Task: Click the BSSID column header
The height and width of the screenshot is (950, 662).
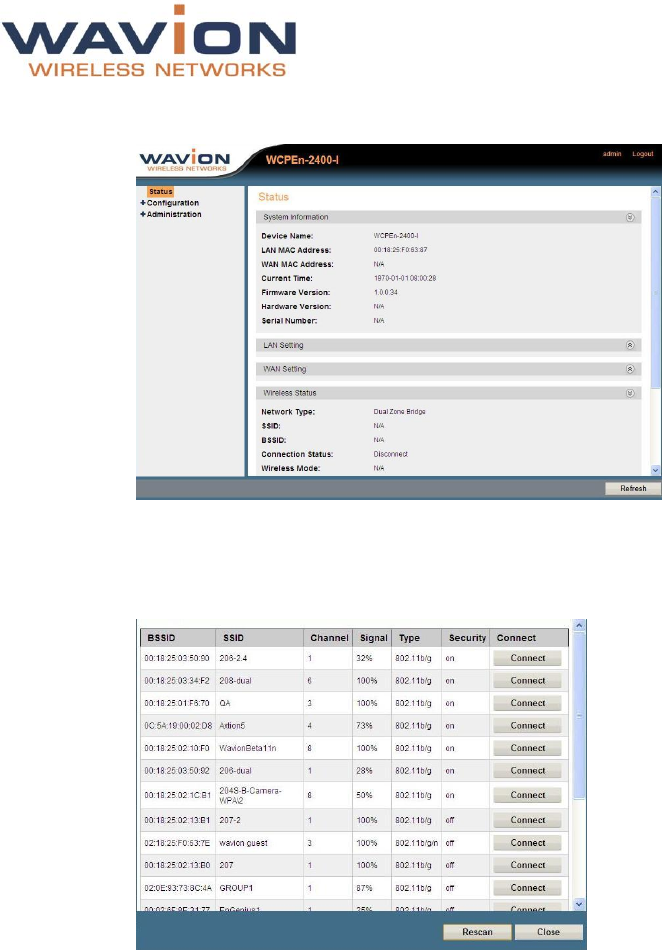Action: point(178,638)
